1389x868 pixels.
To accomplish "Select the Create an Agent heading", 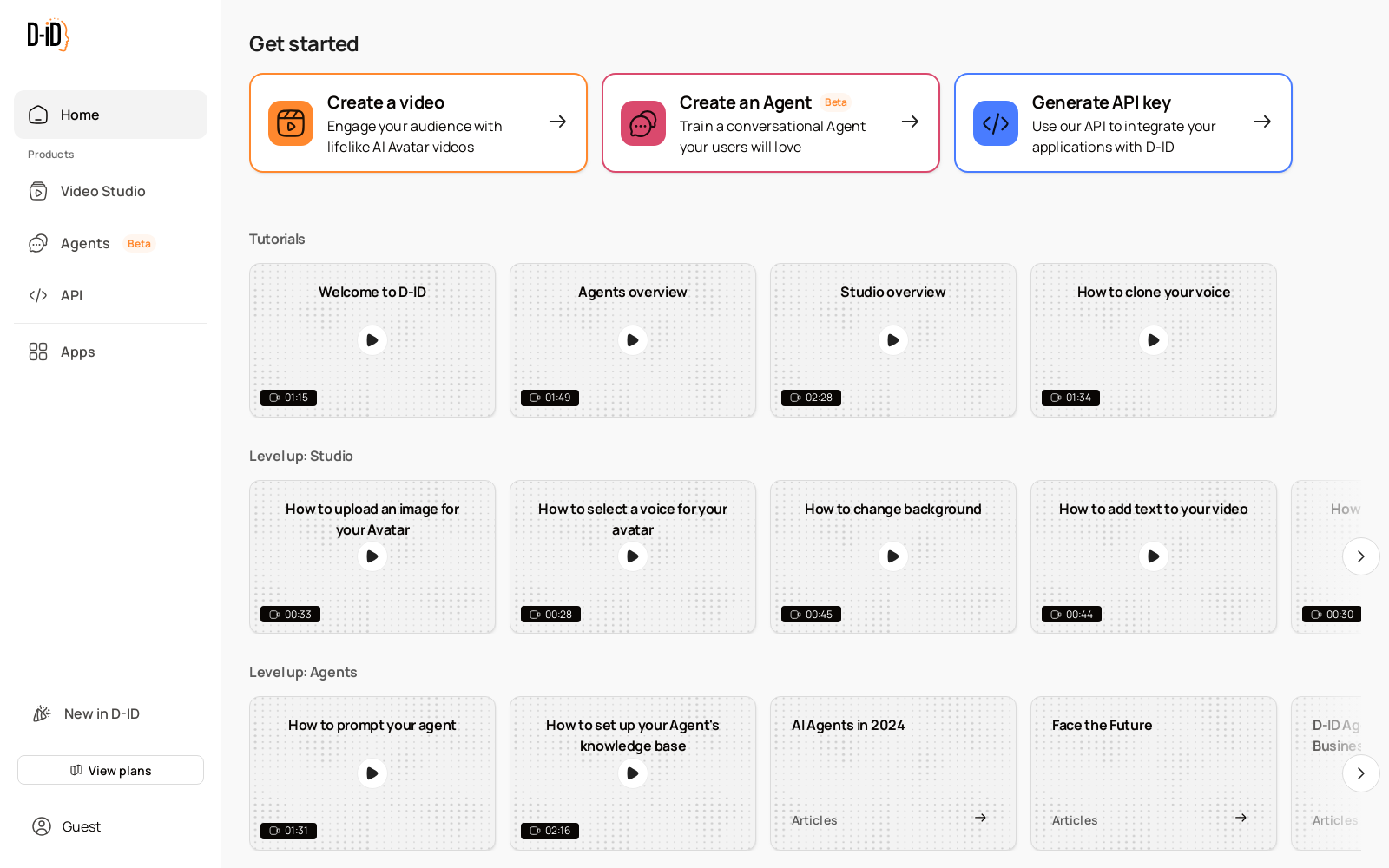I will click(746, 102).
